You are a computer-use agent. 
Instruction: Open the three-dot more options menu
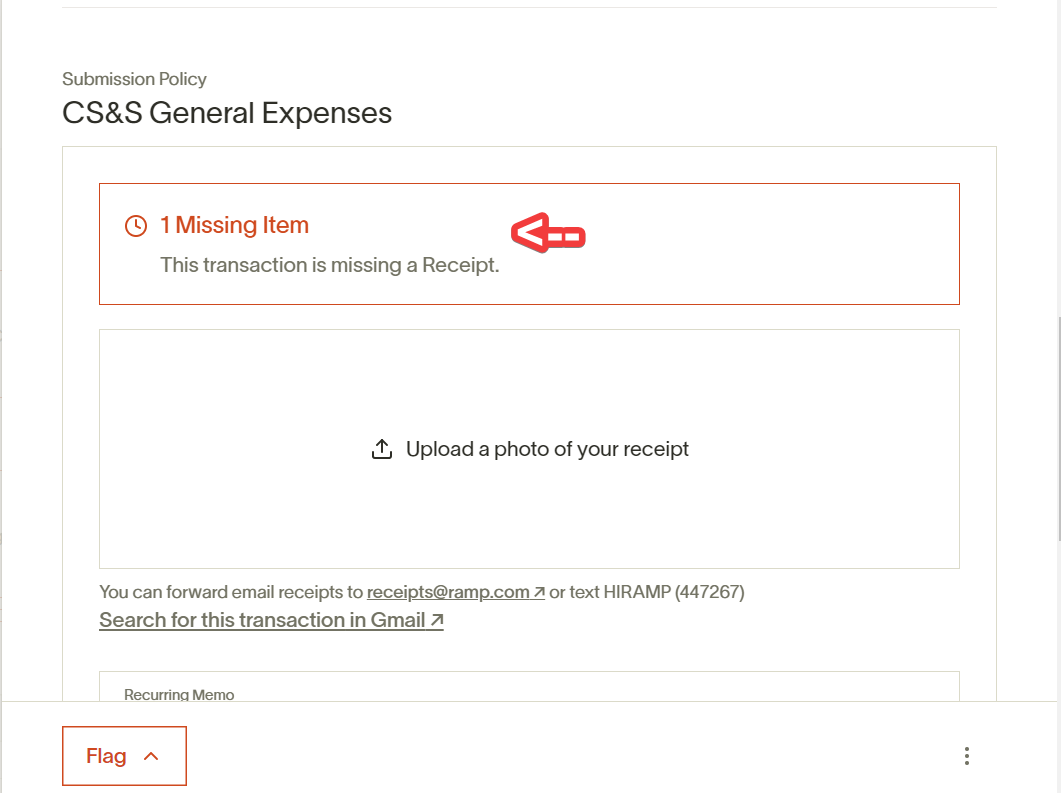click(x=966, y=756)
